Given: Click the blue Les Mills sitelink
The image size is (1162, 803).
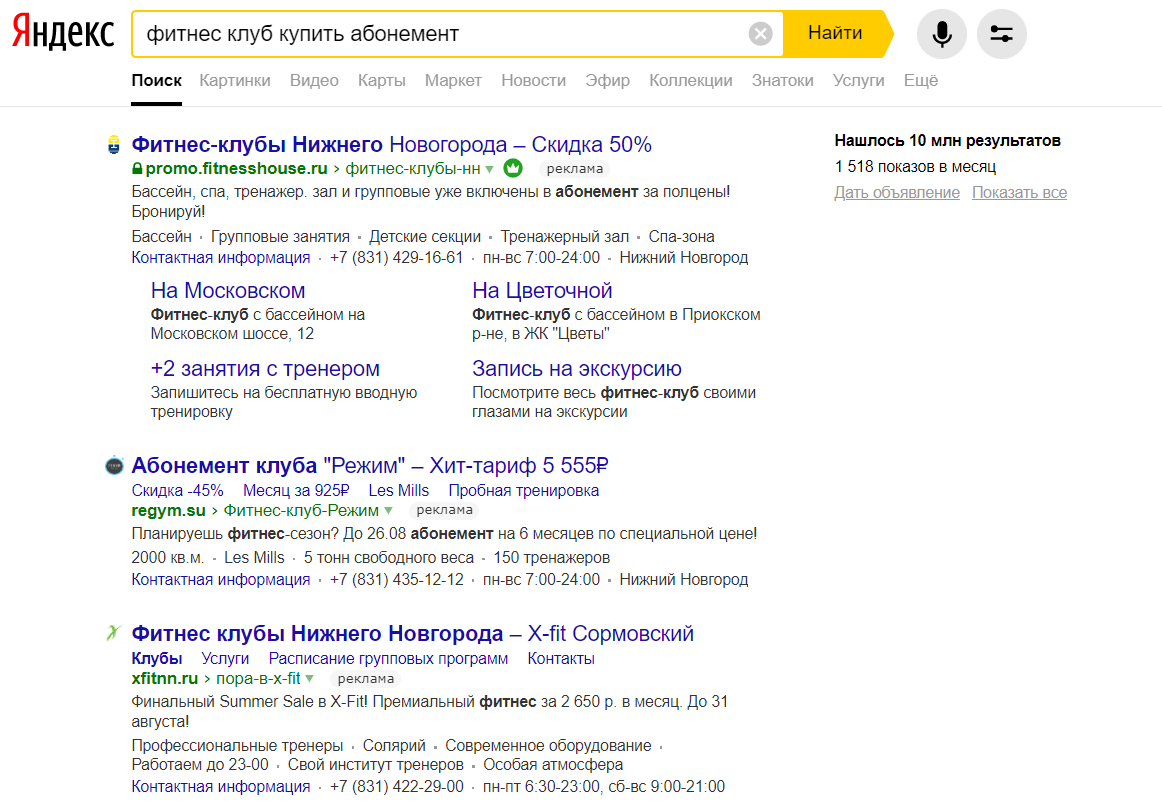Looking at the screenshot, I should [399, 490].
